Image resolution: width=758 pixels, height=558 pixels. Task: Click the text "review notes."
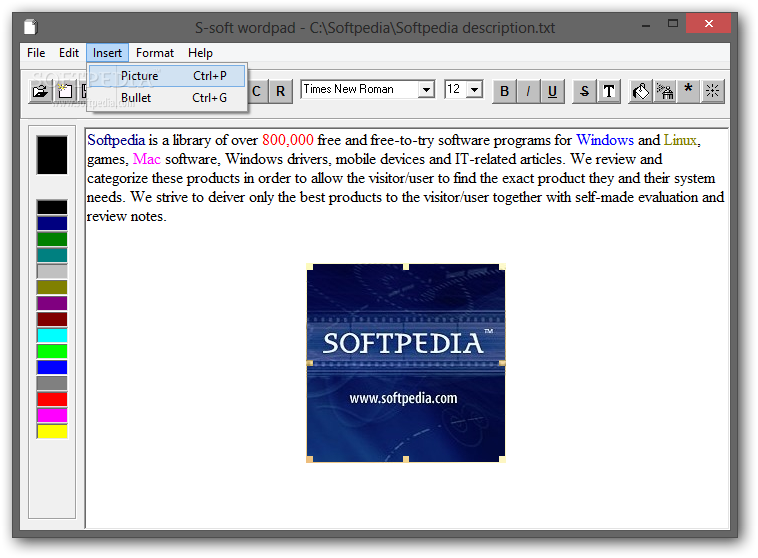point(127,217)
